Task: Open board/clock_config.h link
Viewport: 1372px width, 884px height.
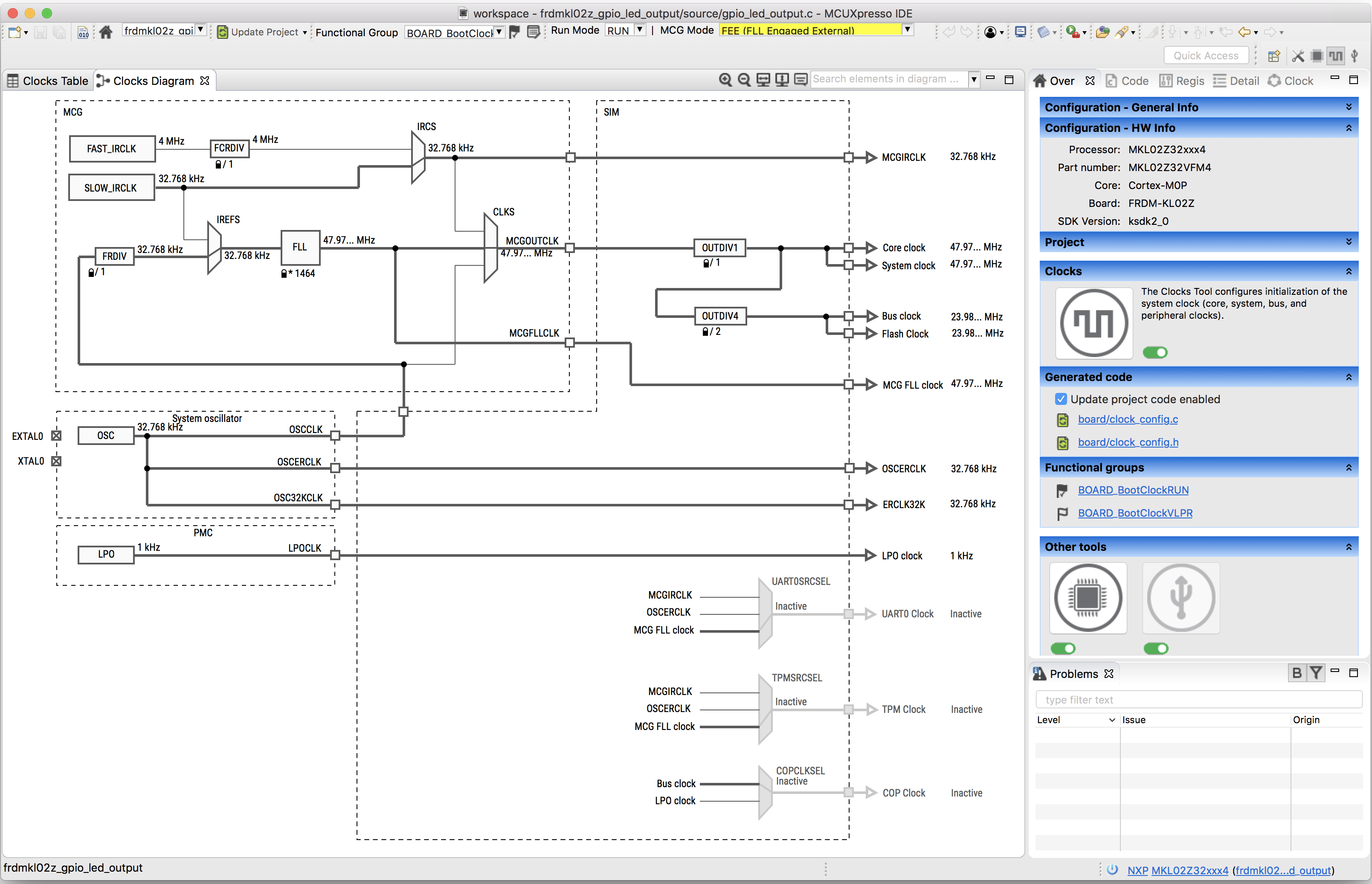Action: pyautogui.click(x=1128, y=442)
